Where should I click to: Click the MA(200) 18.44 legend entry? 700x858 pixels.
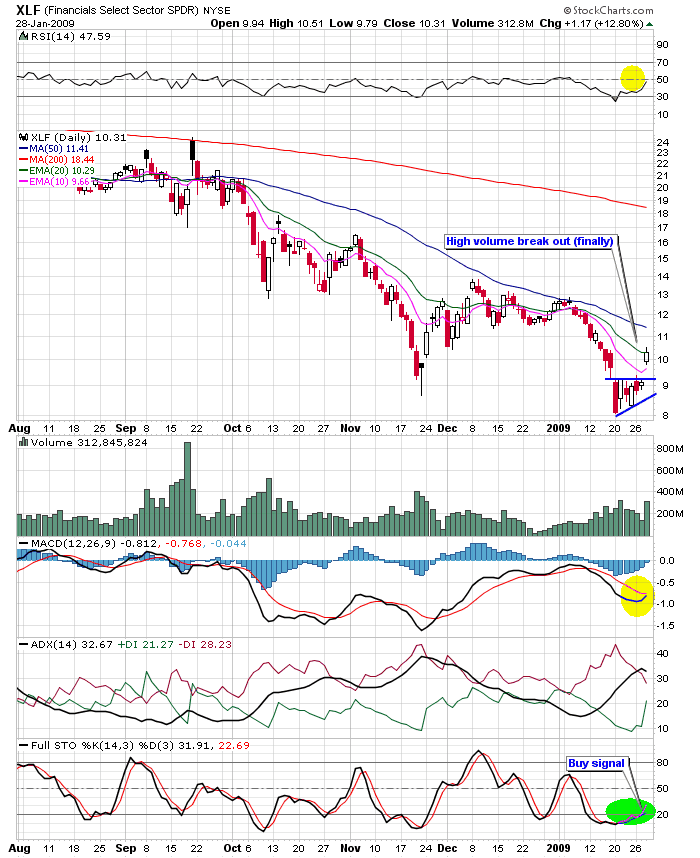coord(56,160)
